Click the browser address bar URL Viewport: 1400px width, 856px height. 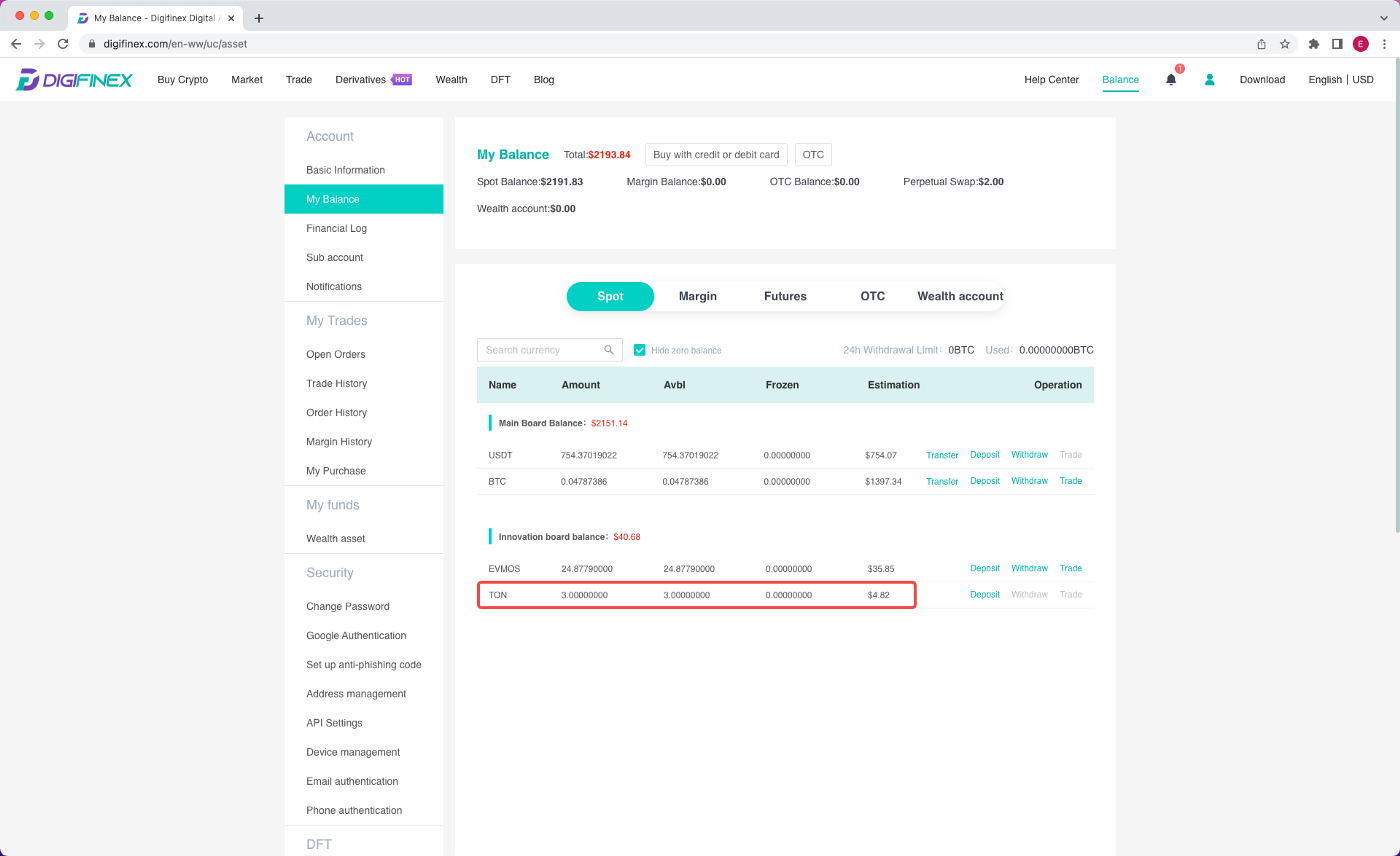click(x=175, y=44)
